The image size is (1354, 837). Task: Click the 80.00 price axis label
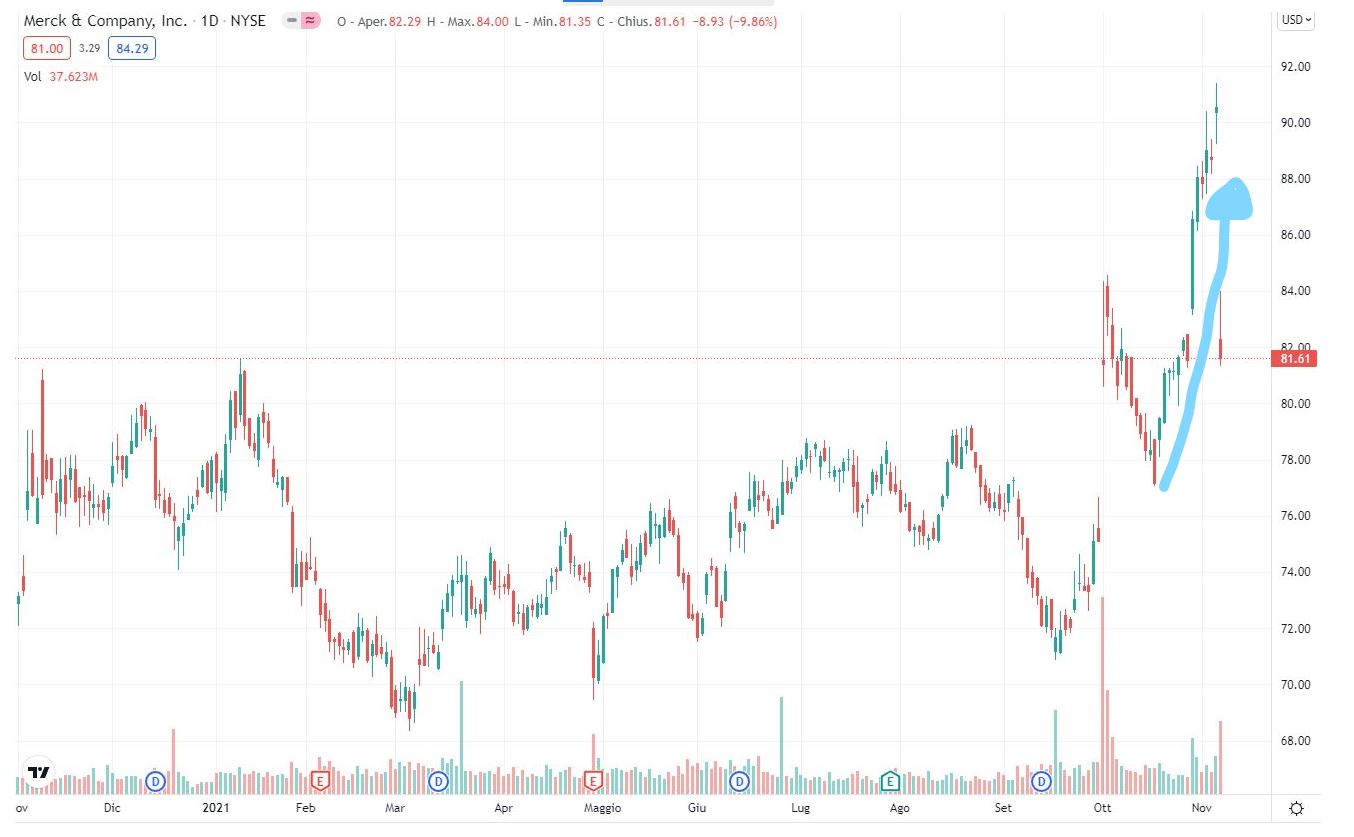(x=1295, y=404)
